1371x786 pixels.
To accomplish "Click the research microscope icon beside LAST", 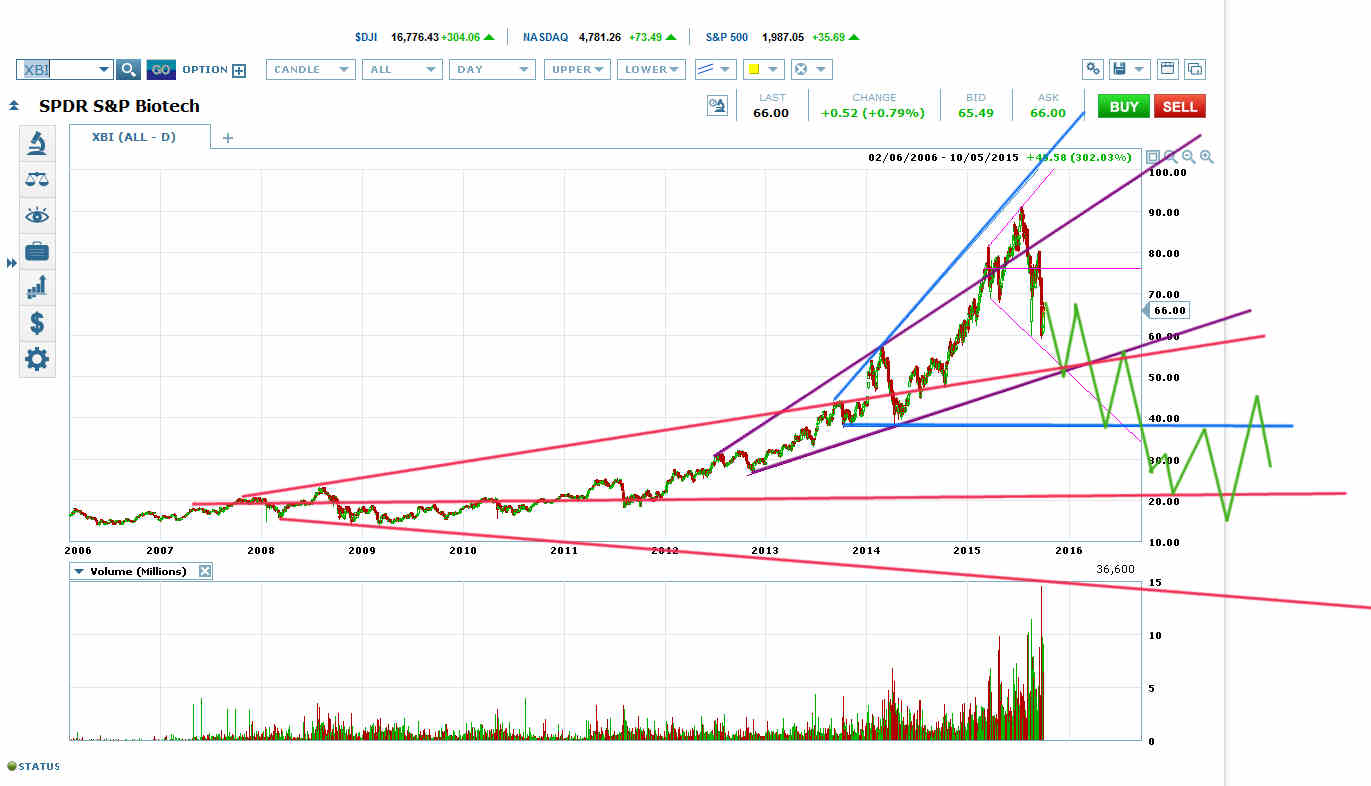I will point(717,106).
